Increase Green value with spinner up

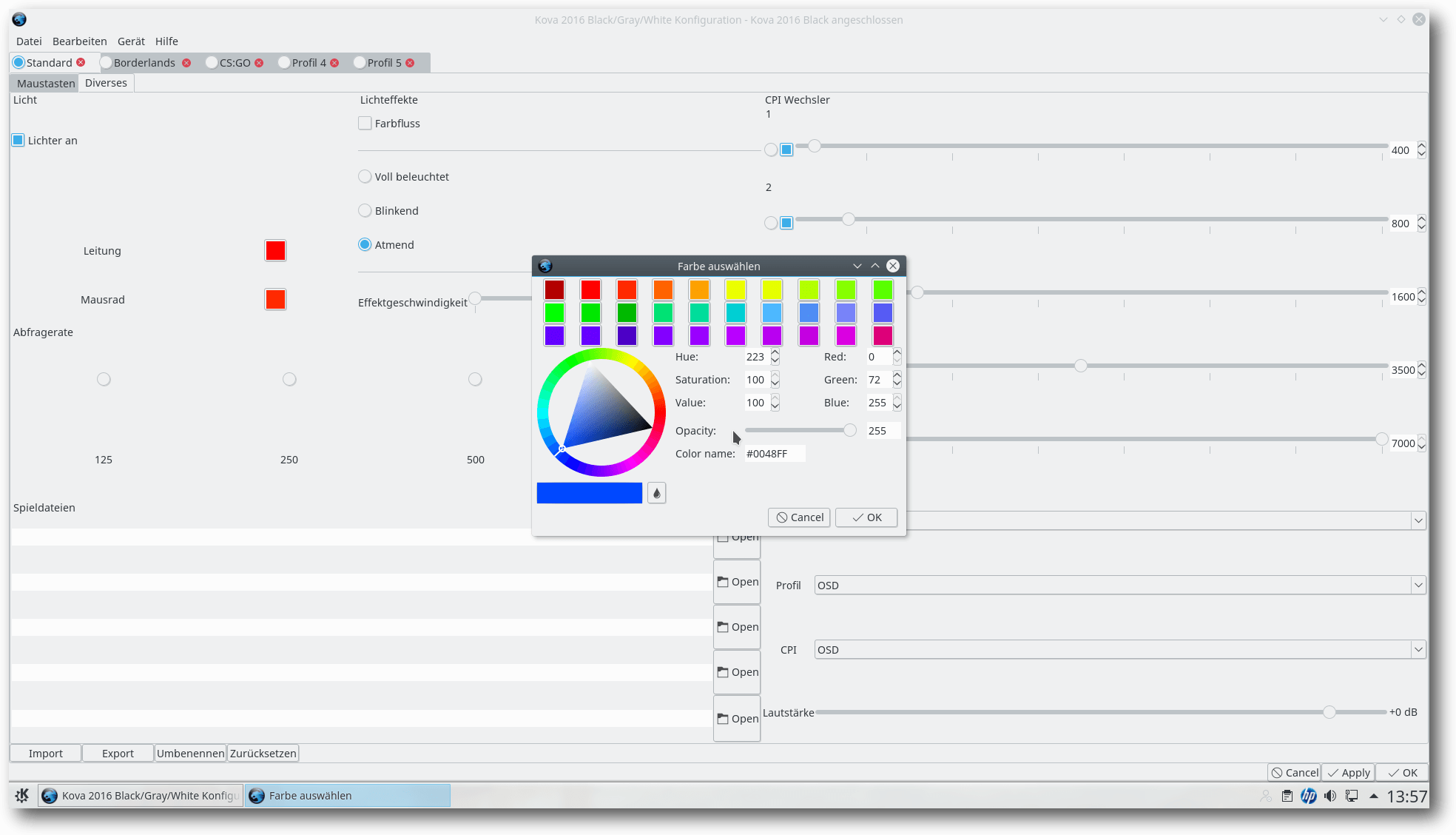897,375
